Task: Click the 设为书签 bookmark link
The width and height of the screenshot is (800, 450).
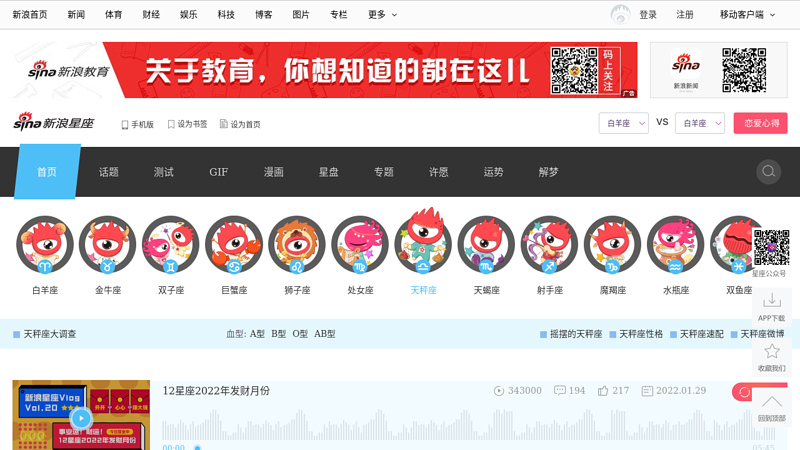Action: [x=187, y=124]
